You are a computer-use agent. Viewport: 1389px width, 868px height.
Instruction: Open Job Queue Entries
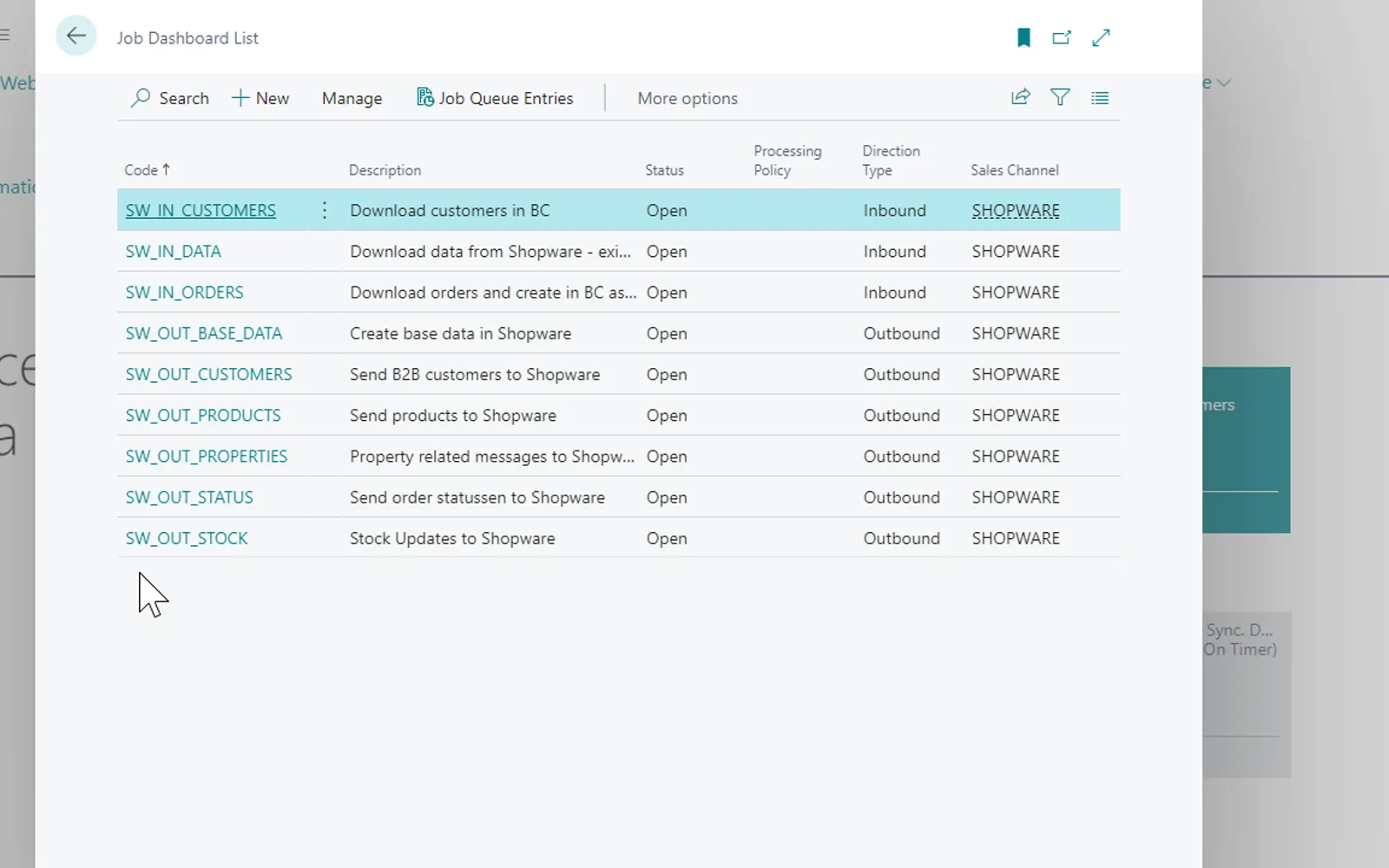495,98
